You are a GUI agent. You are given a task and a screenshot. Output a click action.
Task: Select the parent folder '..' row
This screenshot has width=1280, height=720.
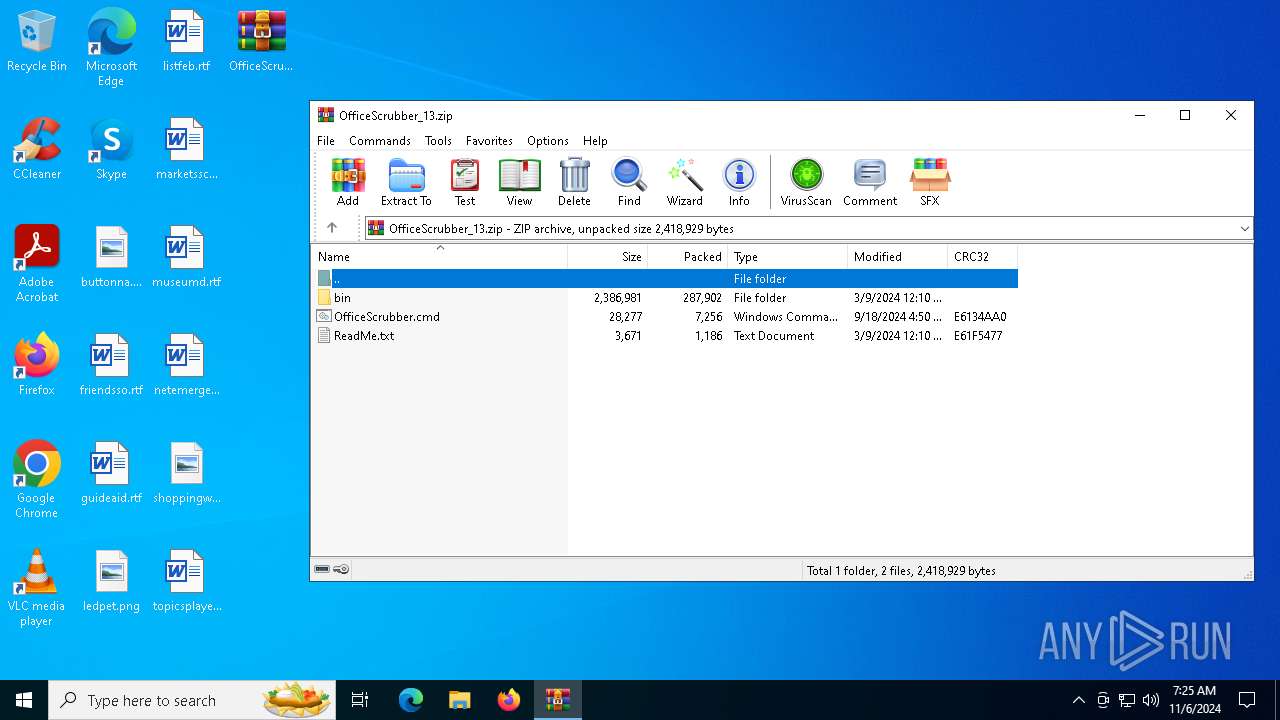click(x=665, y=278)
